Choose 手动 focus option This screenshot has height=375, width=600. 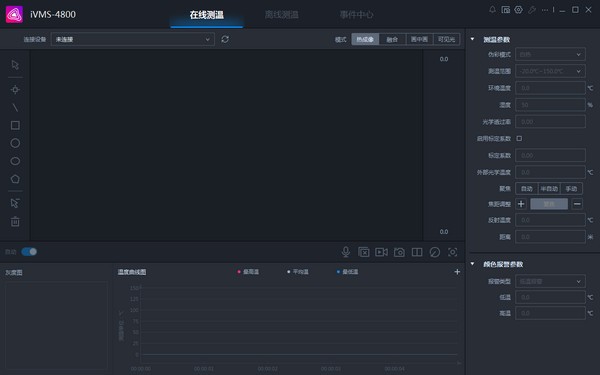(571, 189)
